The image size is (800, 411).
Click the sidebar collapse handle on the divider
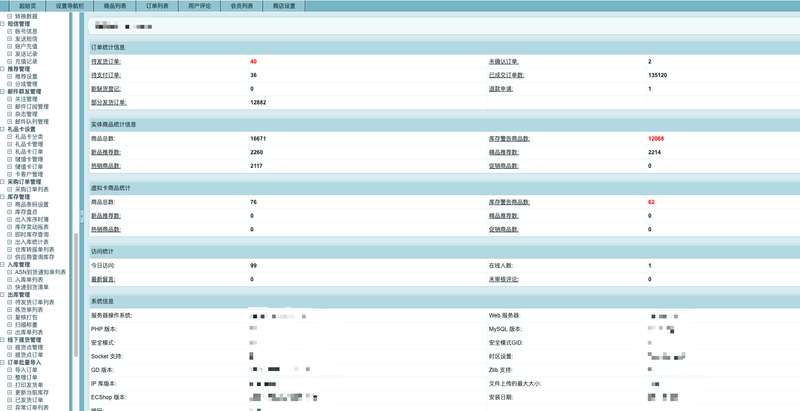82,217
